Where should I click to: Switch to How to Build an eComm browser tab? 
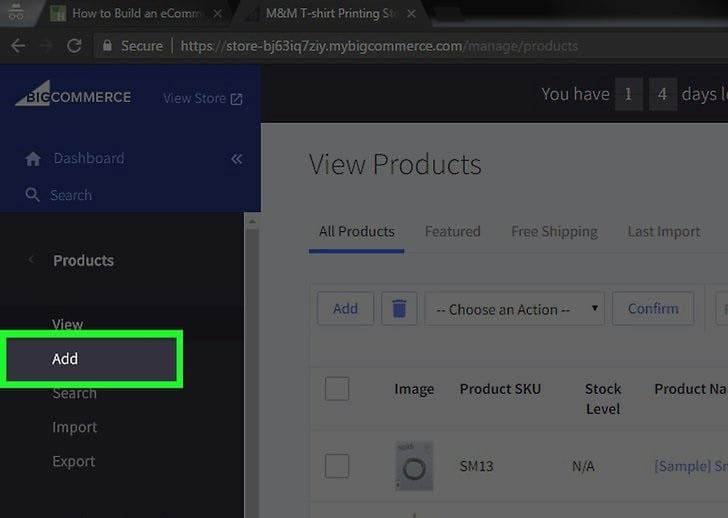click(136, 13)
